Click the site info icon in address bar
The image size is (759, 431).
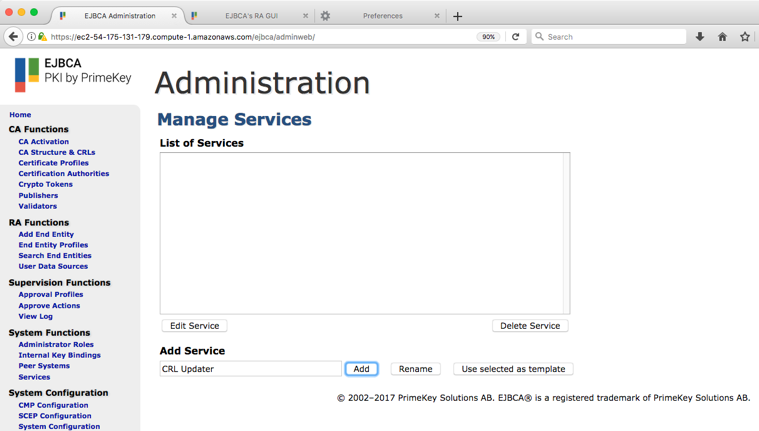coord(32,37)
